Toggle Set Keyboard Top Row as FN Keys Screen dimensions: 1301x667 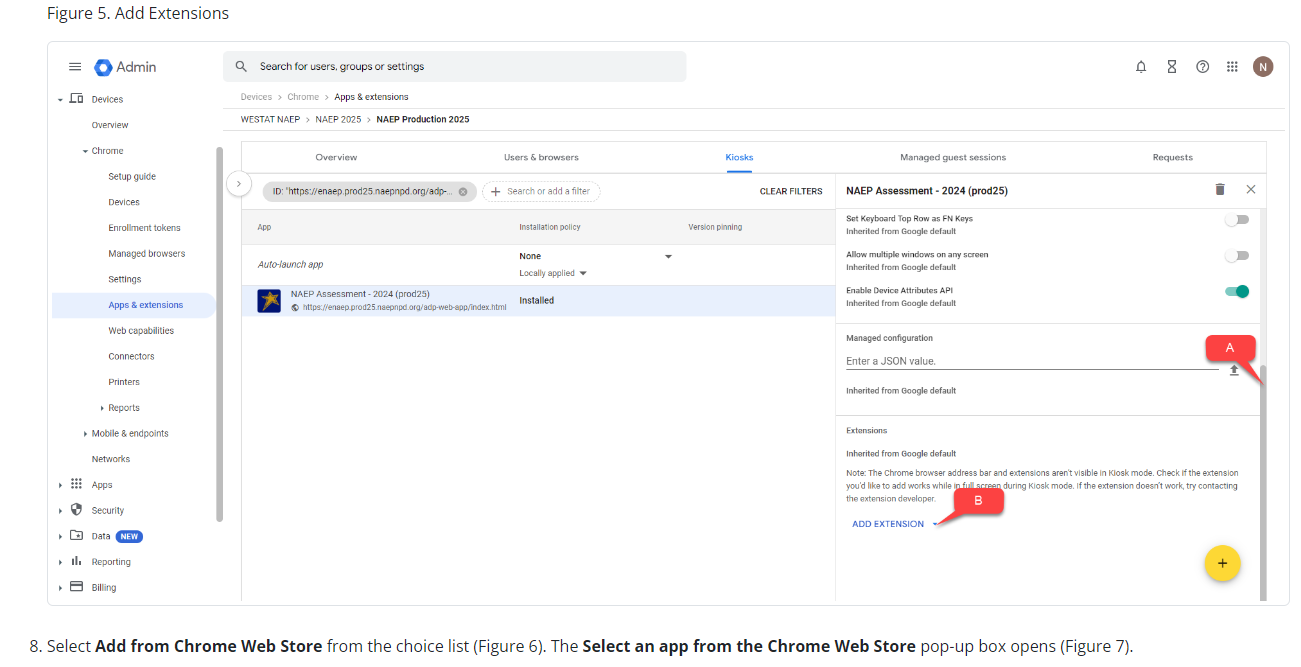1237,220
